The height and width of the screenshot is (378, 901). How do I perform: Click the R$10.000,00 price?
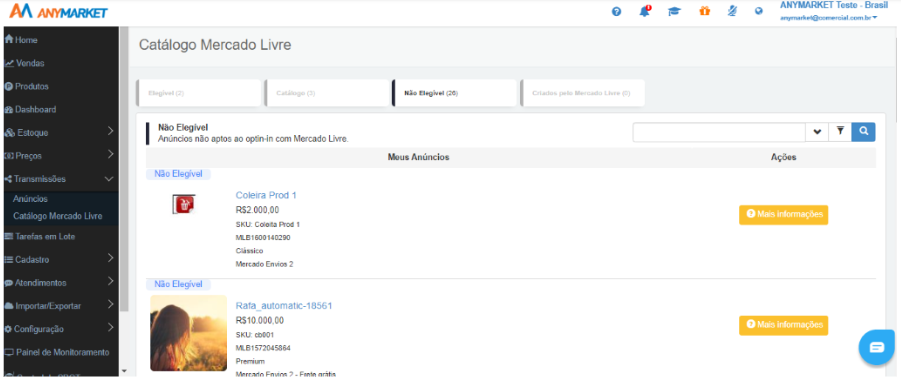[260, 321]
